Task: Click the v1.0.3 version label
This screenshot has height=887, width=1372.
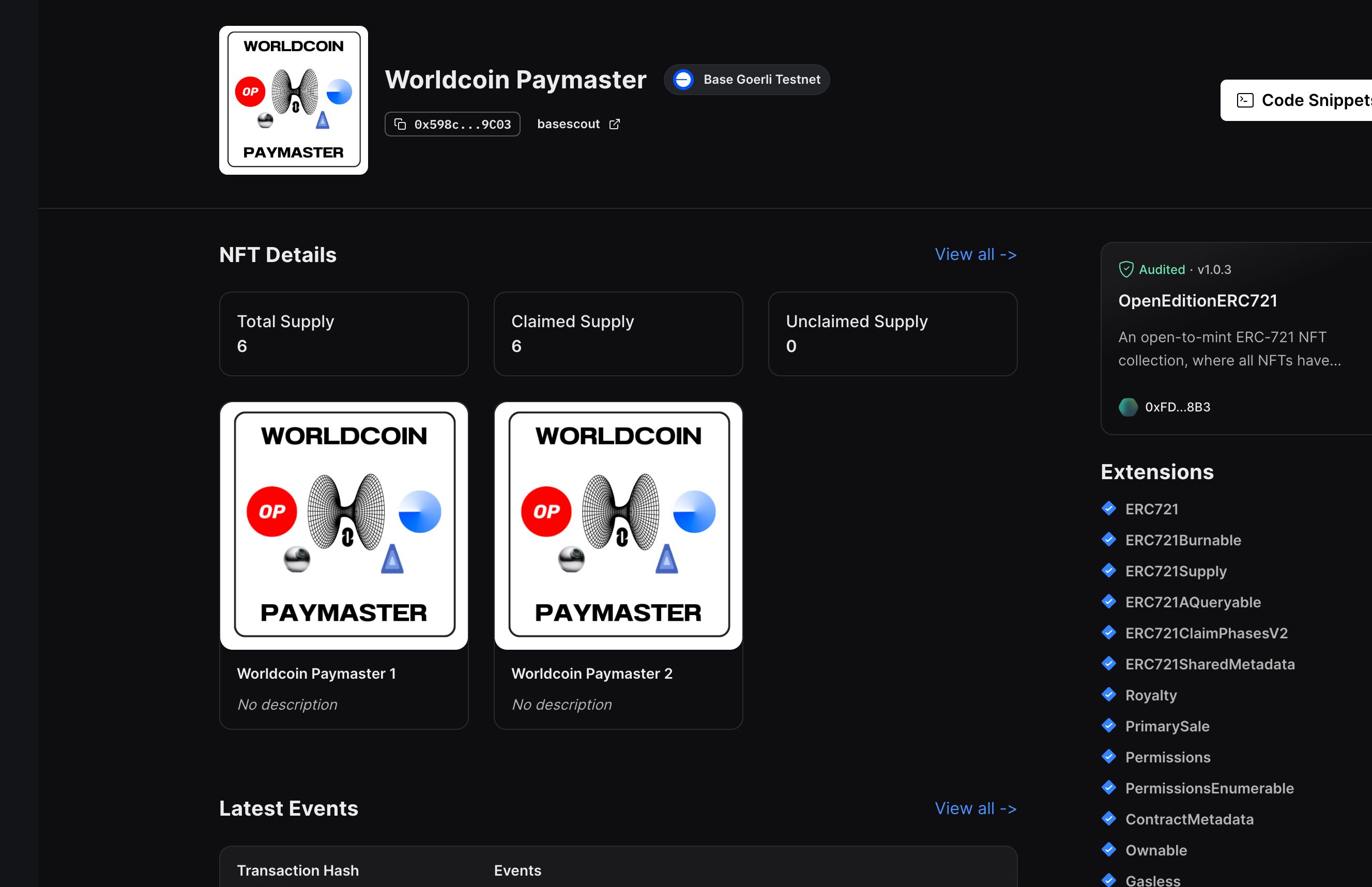Action: click(1214, 269)
